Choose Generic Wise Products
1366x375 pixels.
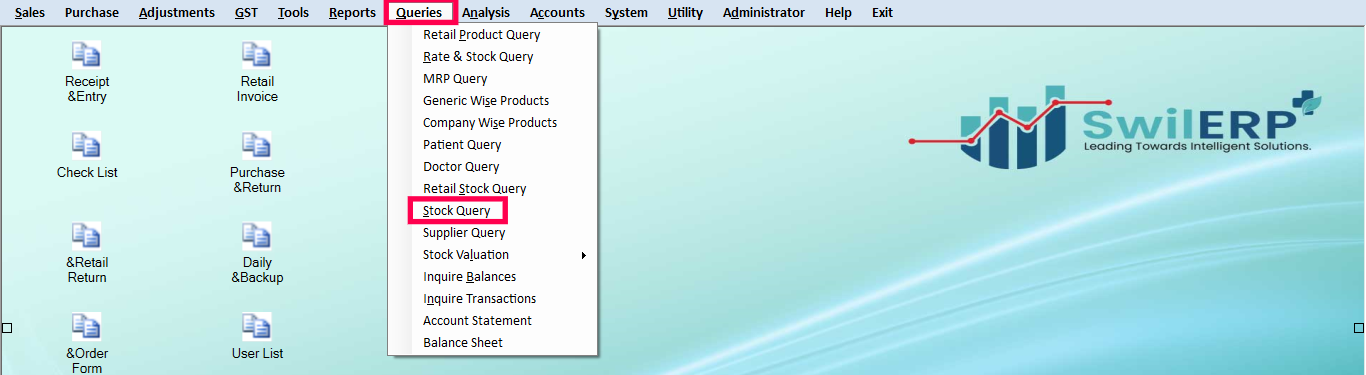click(492, 101)
